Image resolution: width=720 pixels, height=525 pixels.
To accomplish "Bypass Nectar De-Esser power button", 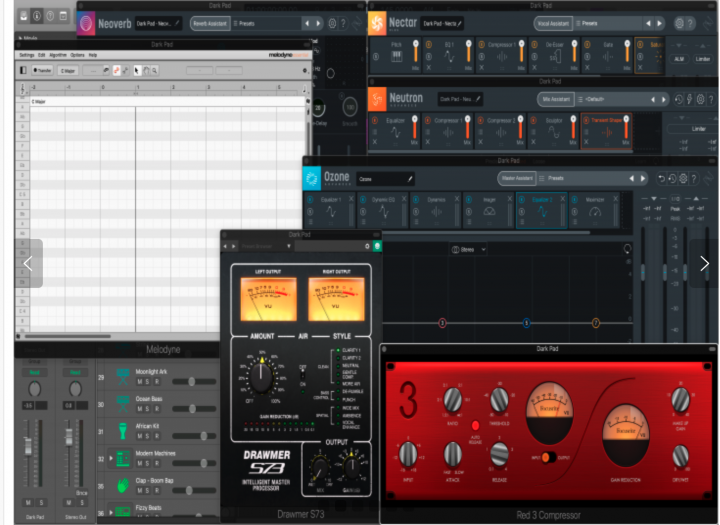I will (x=534, y=45).
